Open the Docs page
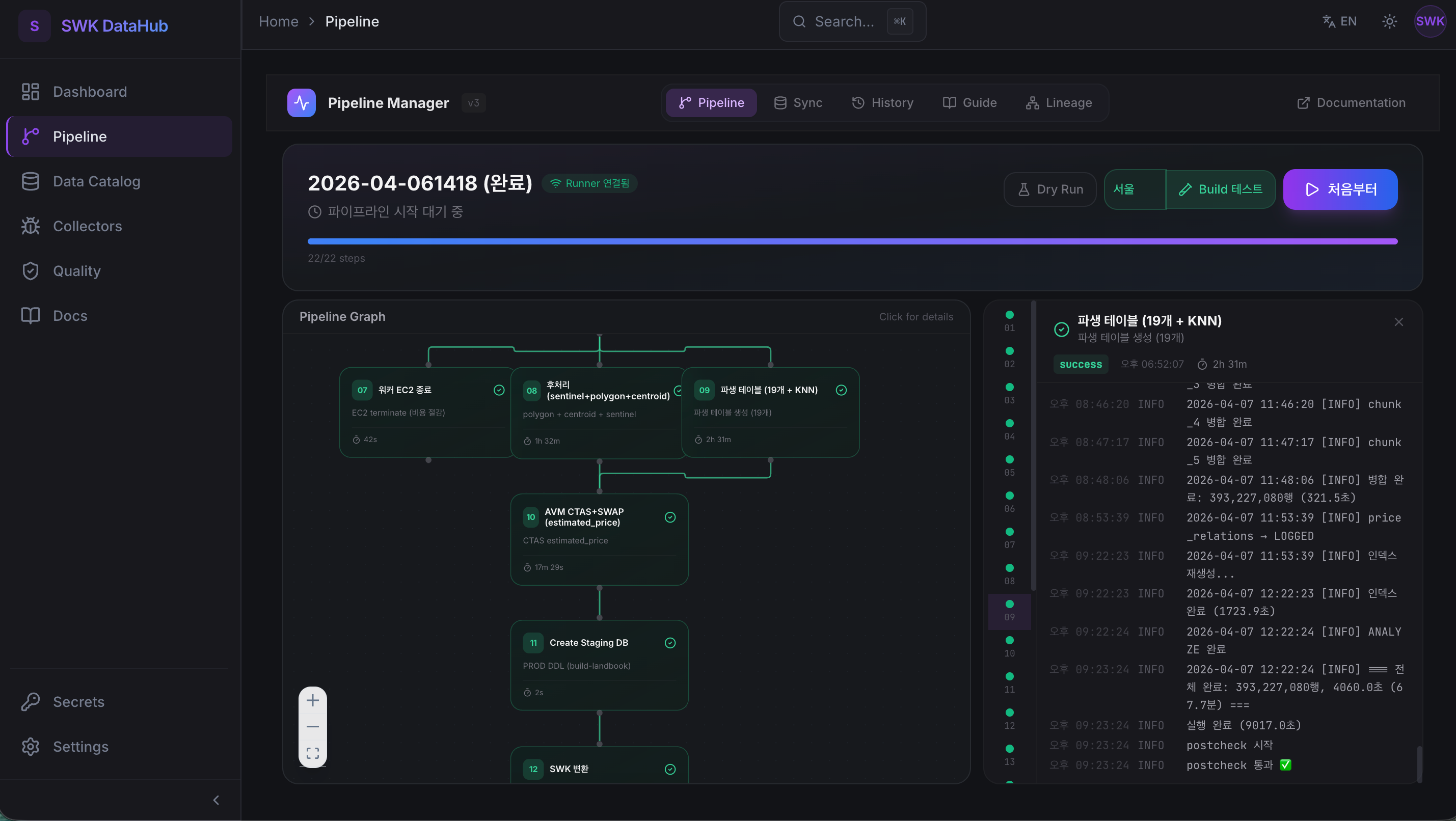The image size is (1456, 821). 119,316
